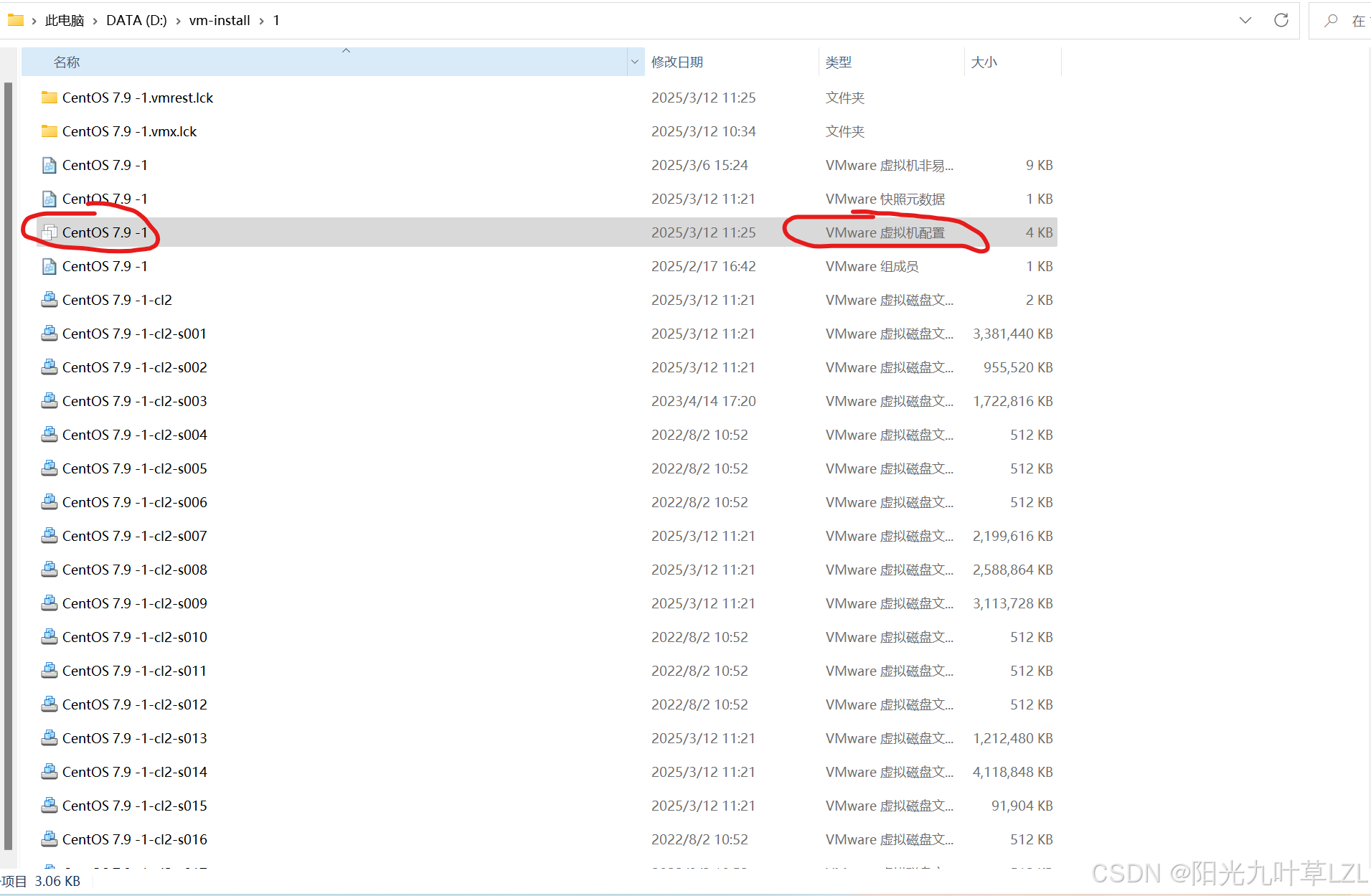Click the VMware 快照元数据 type cell
Image resolution: width=1371 pixels, height=896 pixels.
click(x=885, y=199)
